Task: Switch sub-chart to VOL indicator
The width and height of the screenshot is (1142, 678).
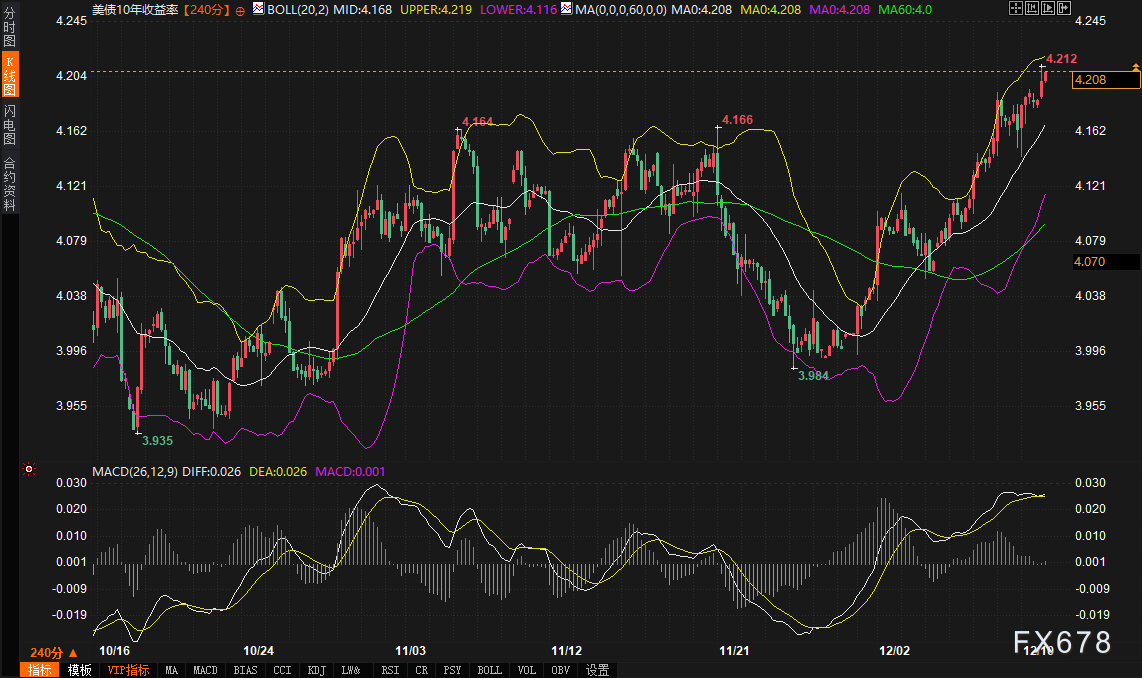Action: point(528,670)
